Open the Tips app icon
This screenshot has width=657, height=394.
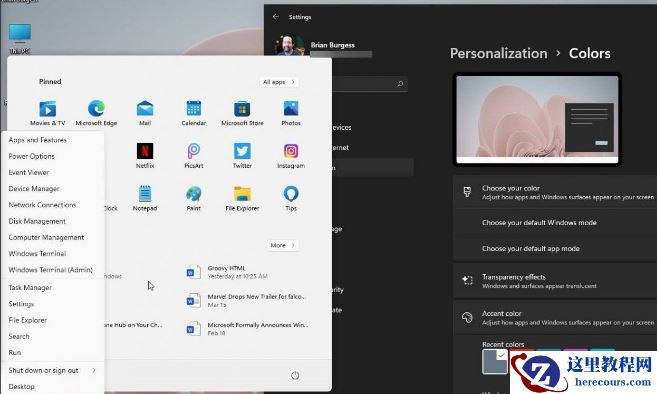click(291, 194)
